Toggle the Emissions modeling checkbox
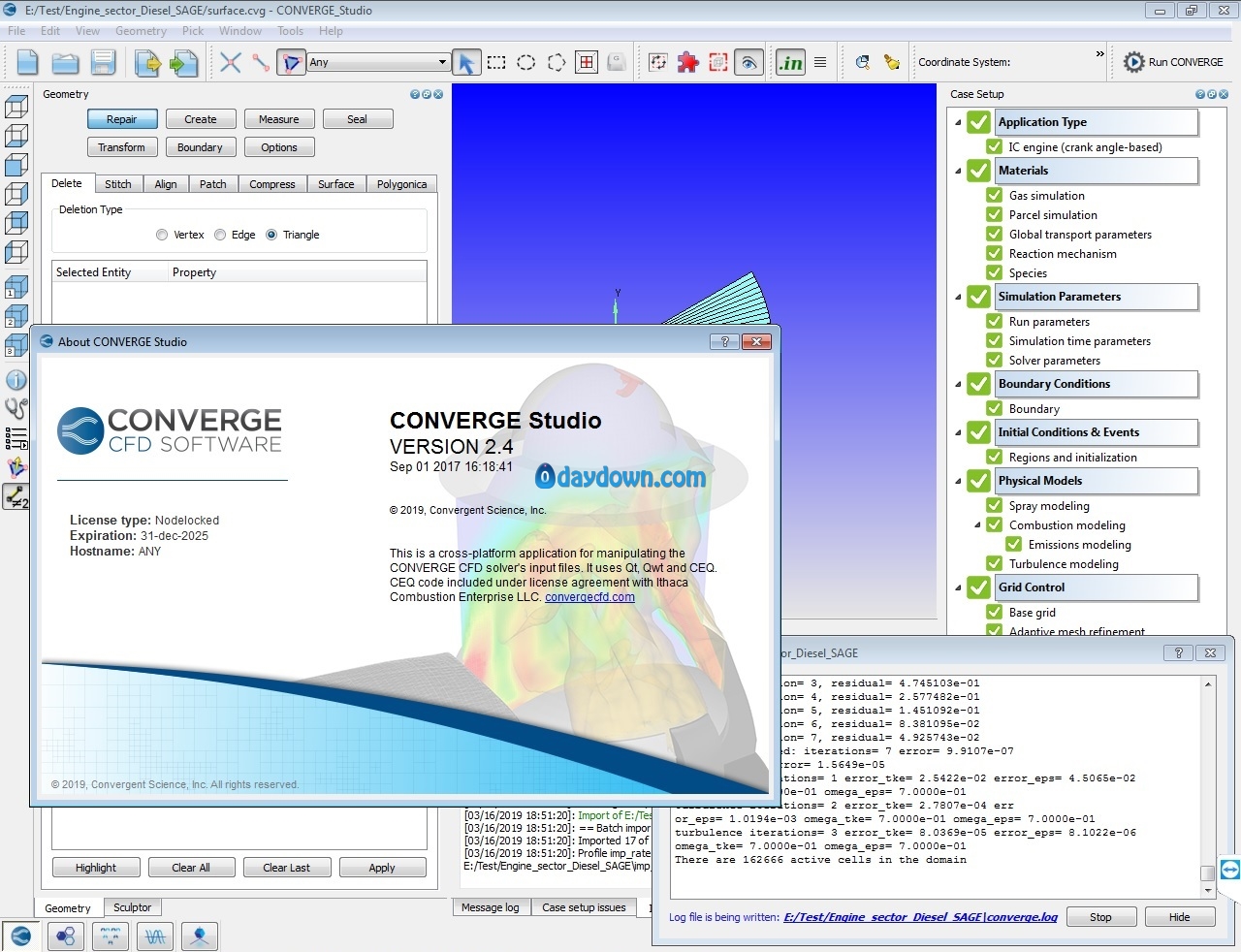1241x952 pixels. coord(1014,544)
